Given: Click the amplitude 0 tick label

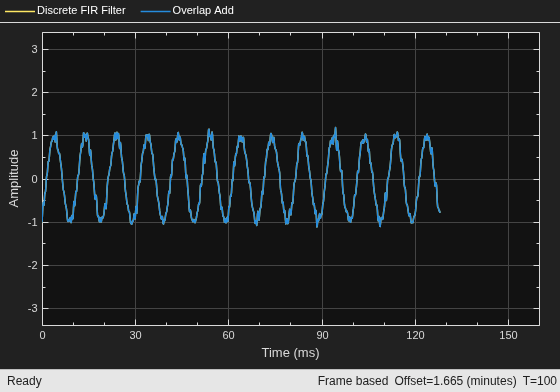Looking at the screenshot, I should tap(34, 179).
